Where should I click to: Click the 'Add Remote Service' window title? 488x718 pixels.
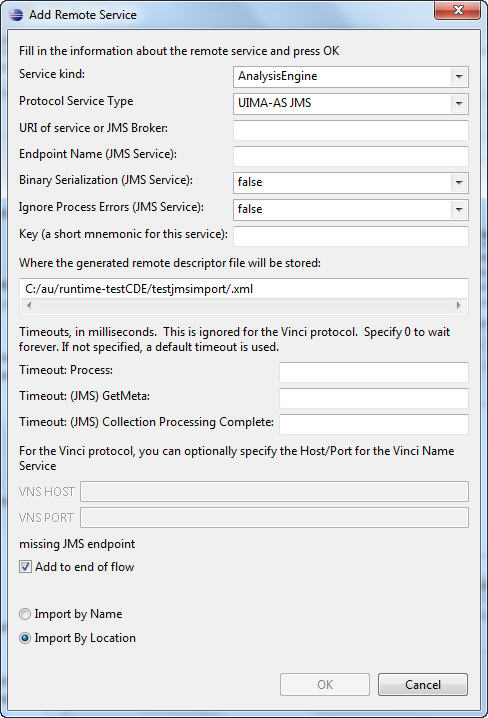click(83, 15)
